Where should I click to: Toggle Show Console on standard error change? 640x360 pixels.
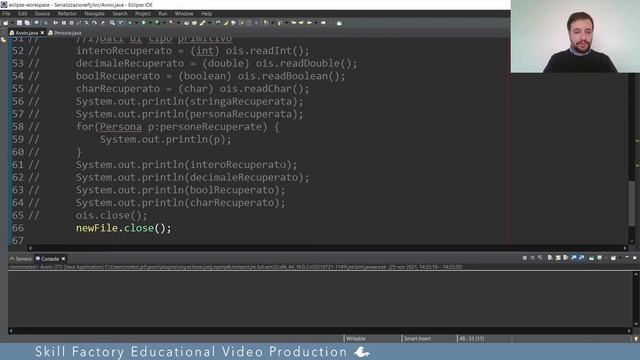click(582, 258)
